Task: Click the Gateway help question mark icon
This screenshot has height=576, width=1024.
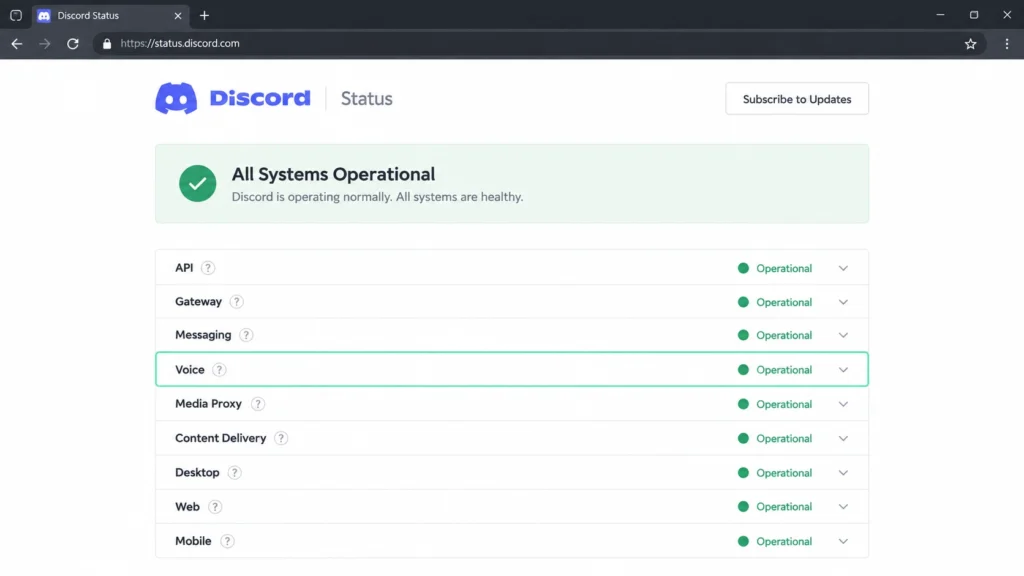Action: click(x=236, y=302)
